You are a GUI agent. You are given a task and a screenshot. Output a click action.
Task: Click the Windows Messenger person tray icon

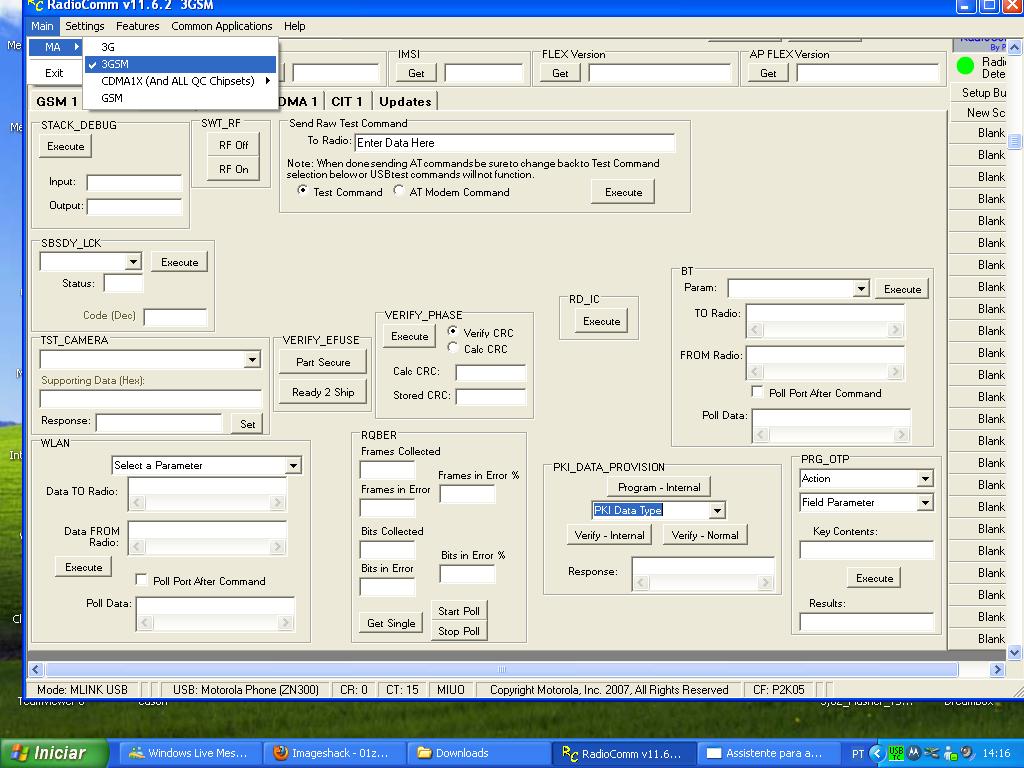pyautogui.click(x=950, y=754)
